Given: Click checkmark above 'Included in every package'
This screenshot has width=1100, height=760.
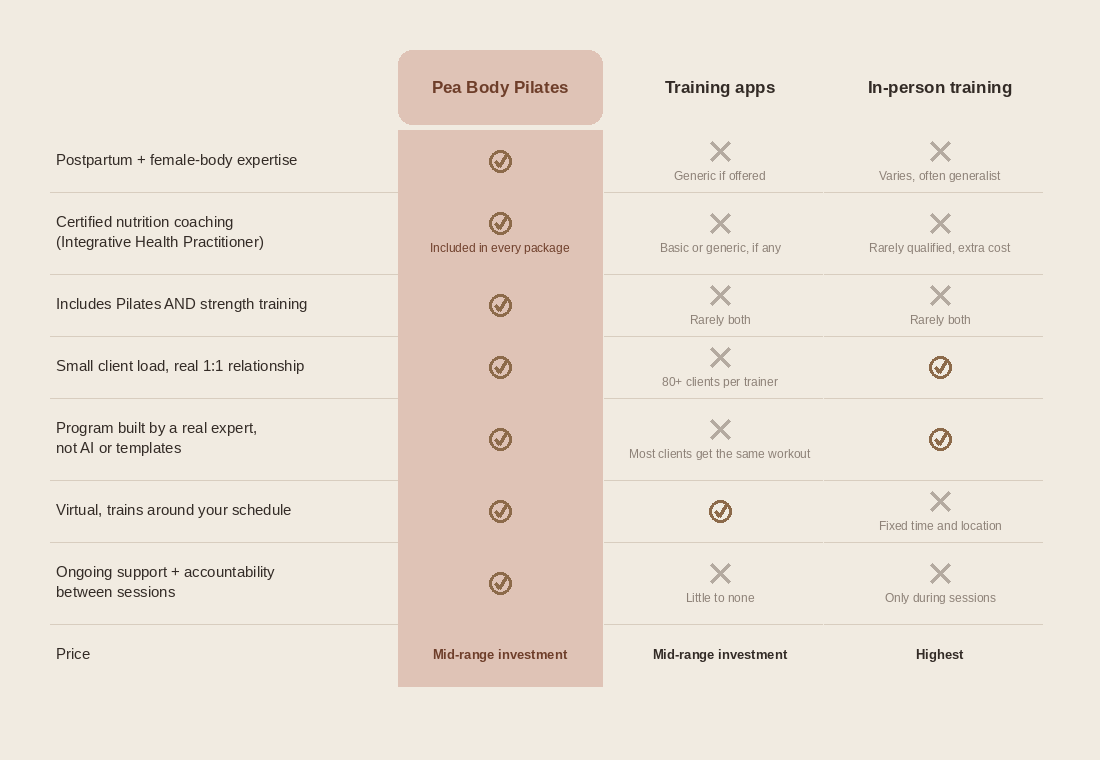Looking at the screenshot, I should (x=500, y=224).
